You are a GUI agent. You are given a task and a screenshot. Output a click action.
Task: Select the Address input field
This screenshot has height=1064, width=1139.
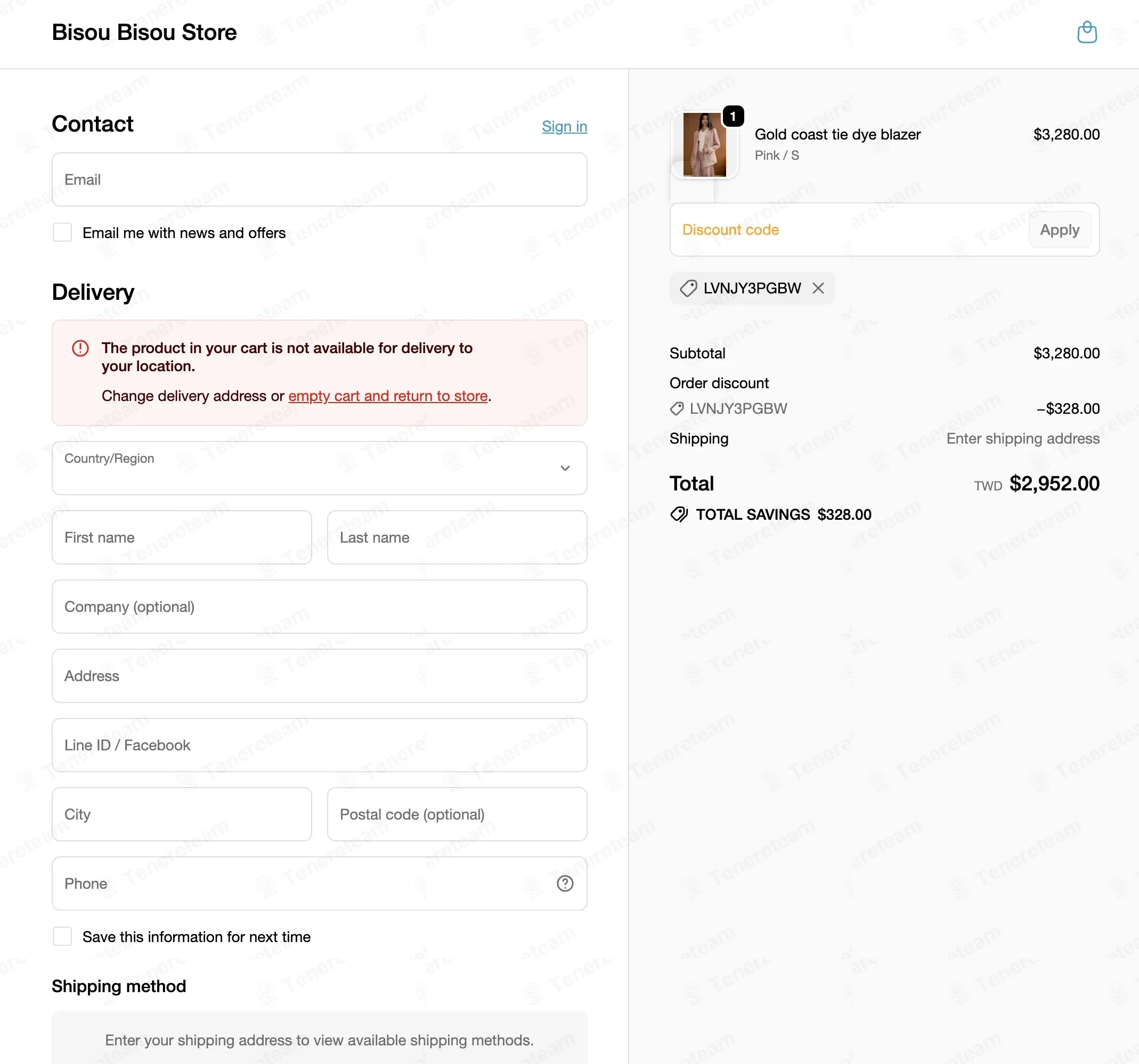coord(320,676)
